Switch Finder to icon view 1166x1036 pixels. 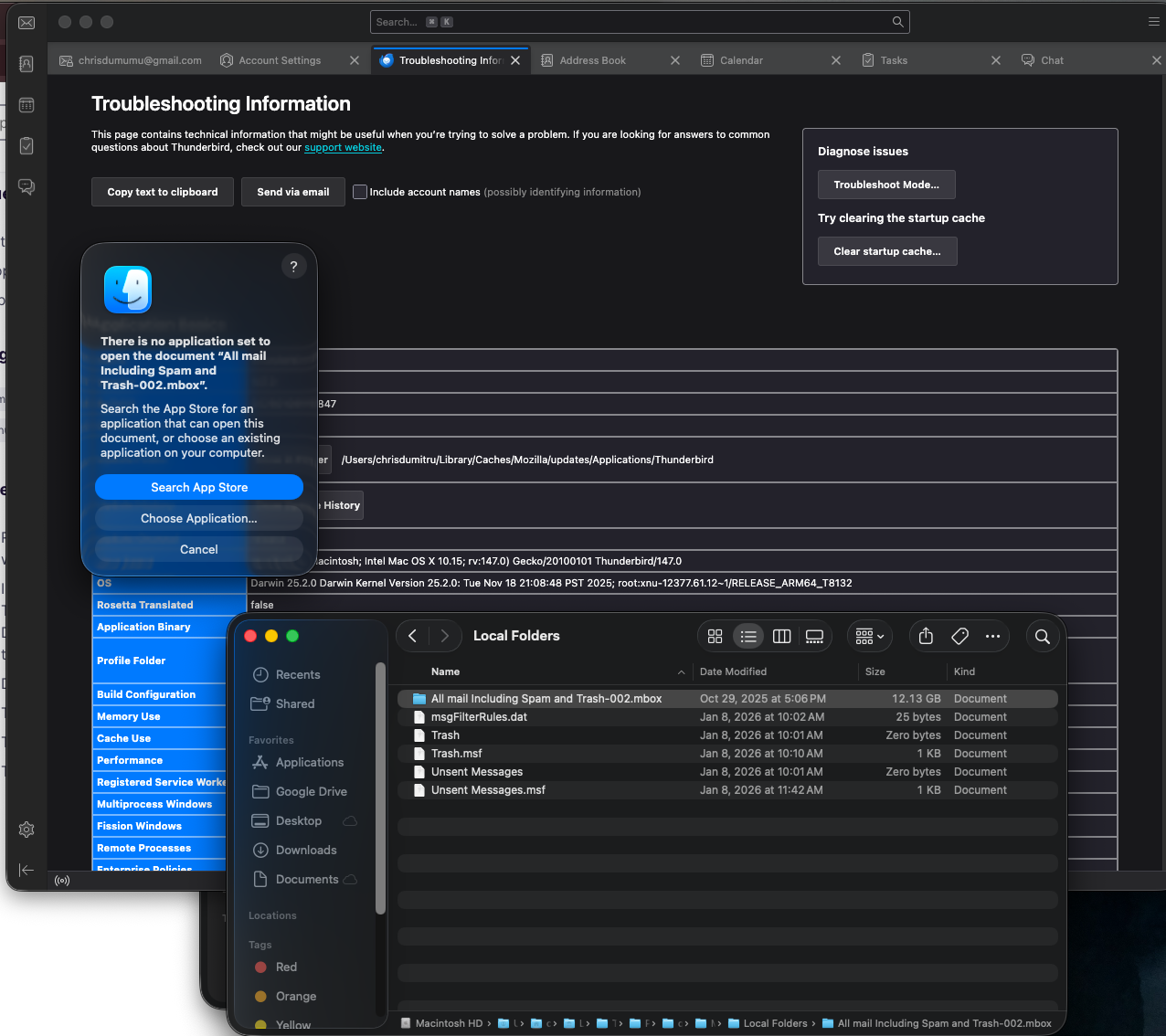coord(715,637)
